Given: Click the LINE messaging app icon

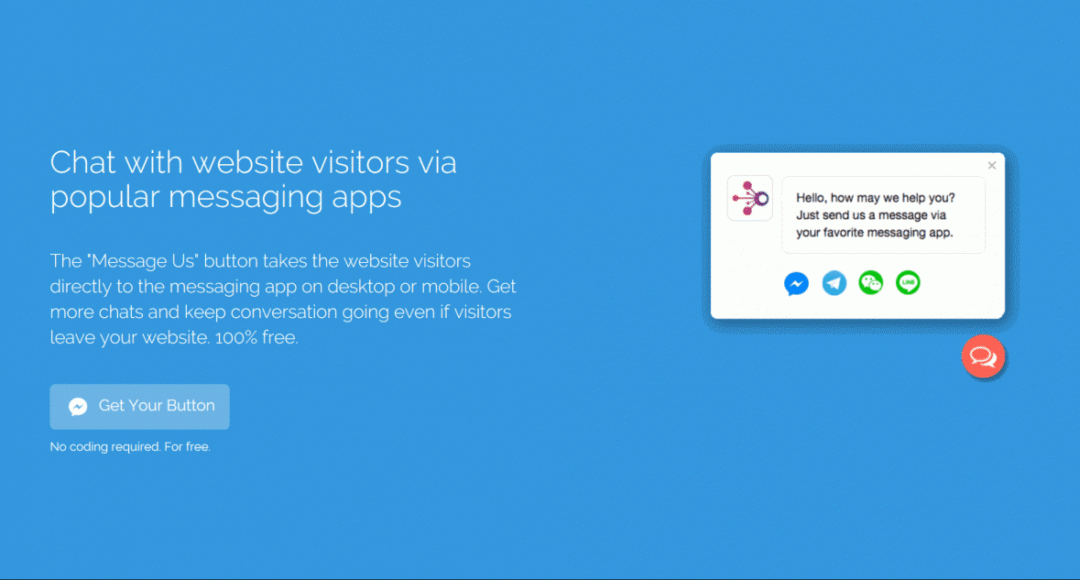Looking at the screenshot, I should click(908, 282).
